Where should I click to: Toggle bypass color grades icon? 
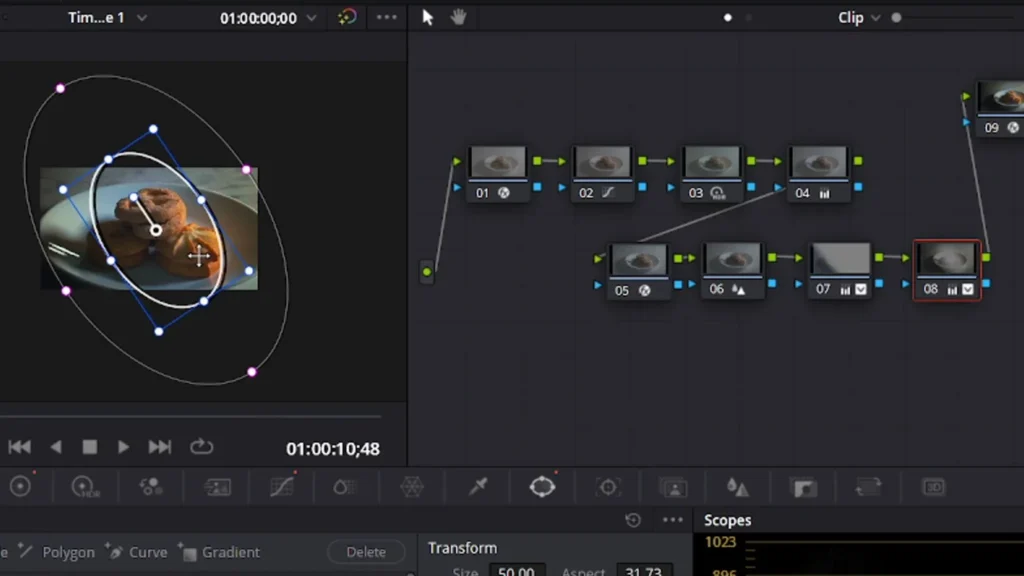coord(347,18)
